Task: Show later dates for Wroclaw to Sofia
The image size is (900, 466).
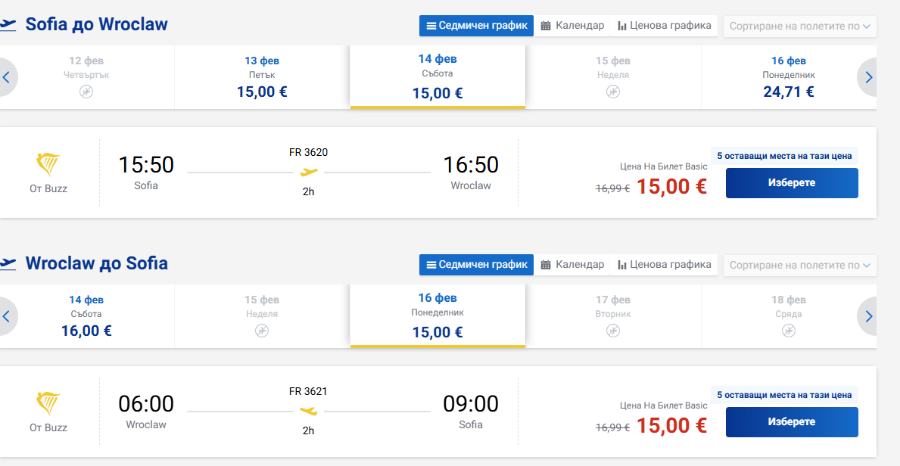Action: point(868,316)
